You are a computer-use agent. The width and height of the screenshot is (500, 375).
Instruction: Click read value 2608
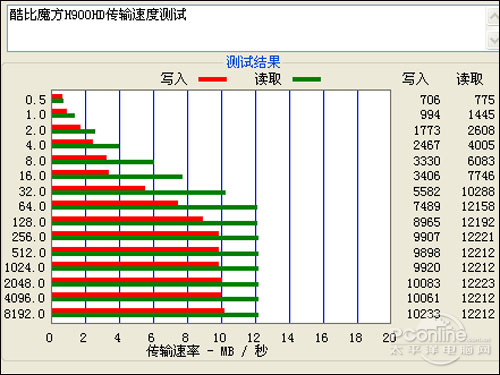(x=481, y=130)
